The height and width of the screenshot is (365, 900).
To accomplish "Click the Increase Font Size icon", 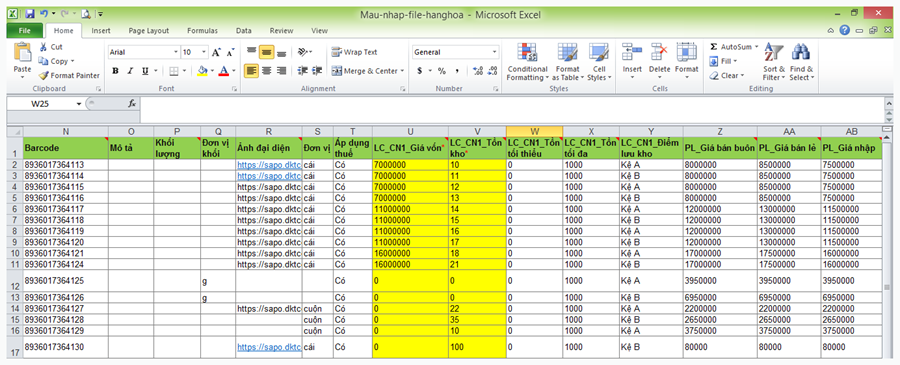I will [216, 52].
